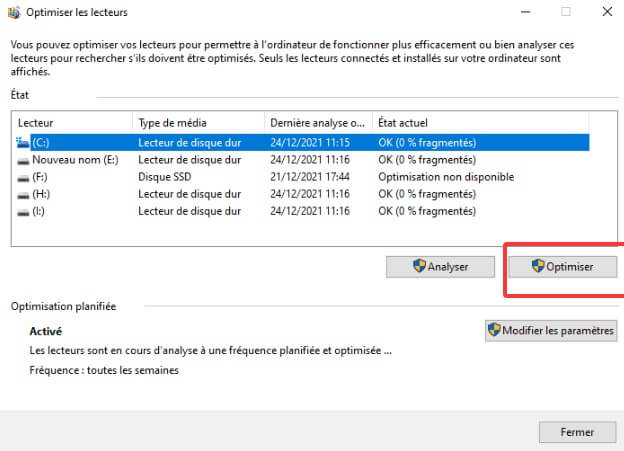Viewport: 624px width, 451px height.
Task: Click Fréquence : toutes les semaines text
Action: pyautogui.click(x=104, y=370)
